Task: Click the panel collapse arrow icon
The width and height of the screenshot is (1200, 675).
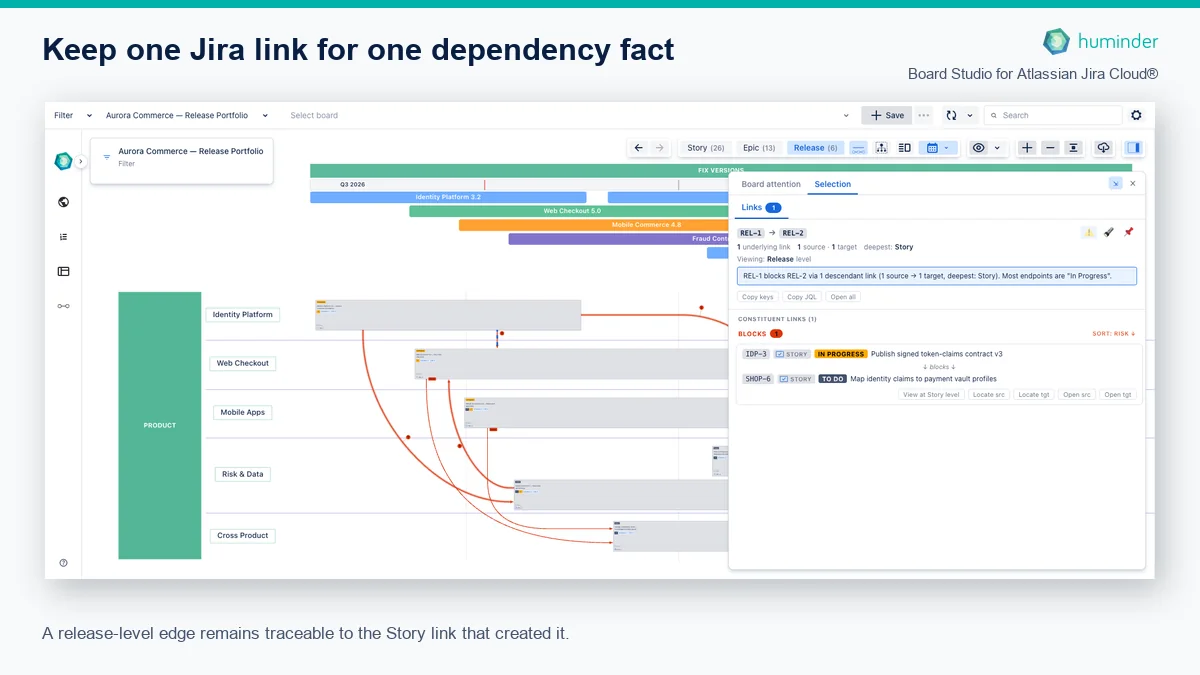Action: pos(1115,184)
